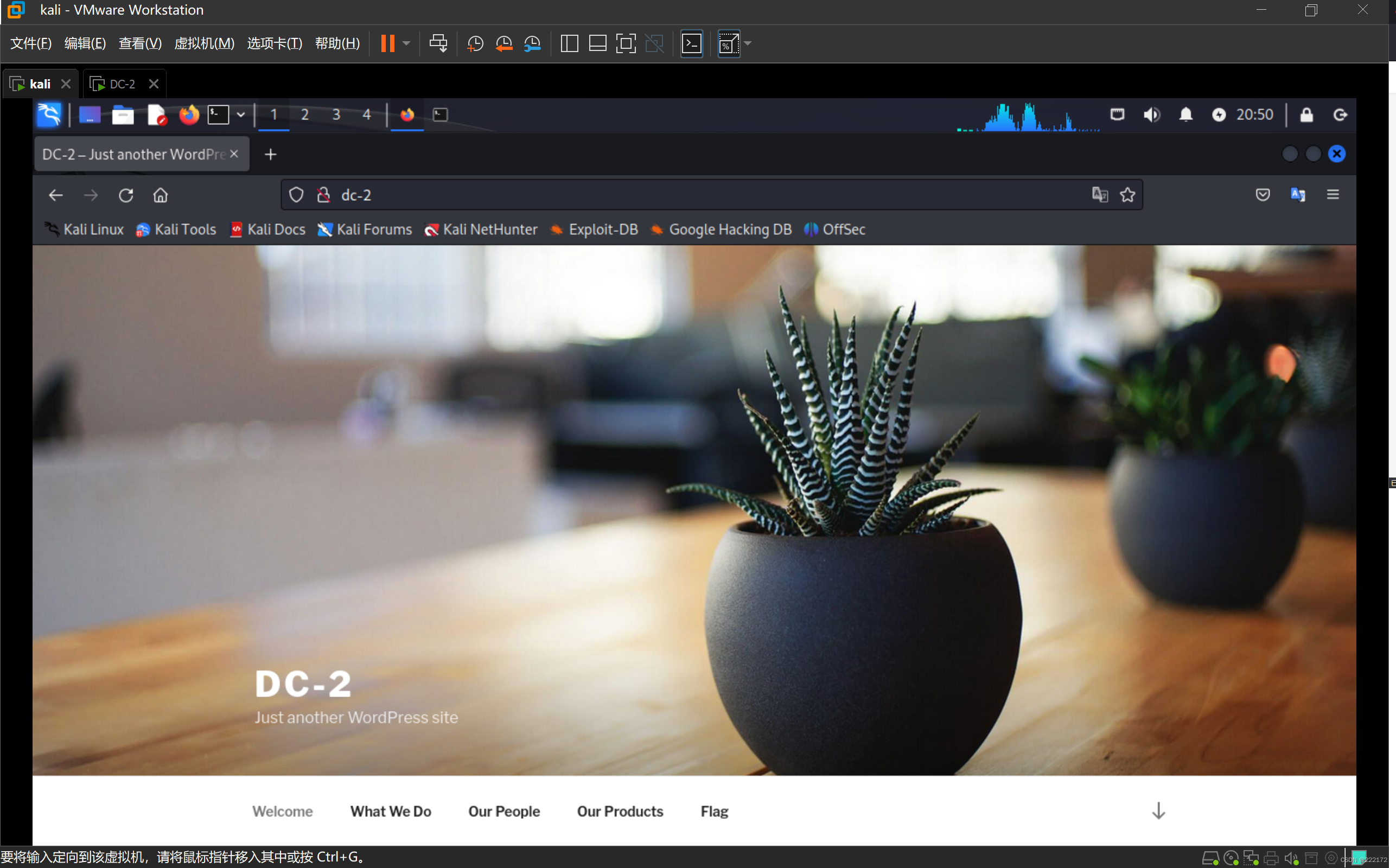Open the Flag page link
The height and width of the screenshot is (868, 1396).
point(714,811)
